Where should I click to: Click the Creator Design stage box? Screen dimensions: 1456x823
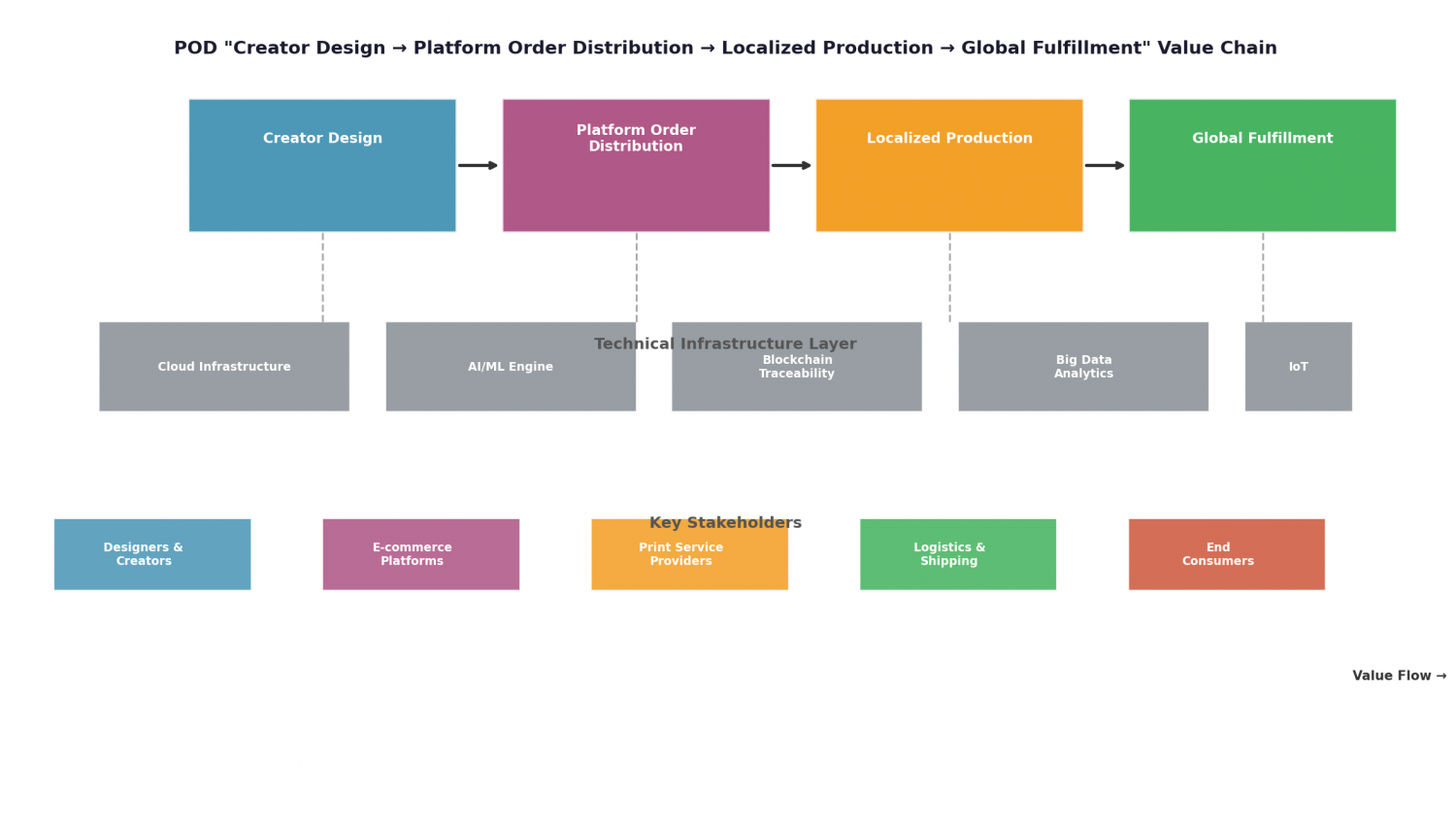[322, 165]
